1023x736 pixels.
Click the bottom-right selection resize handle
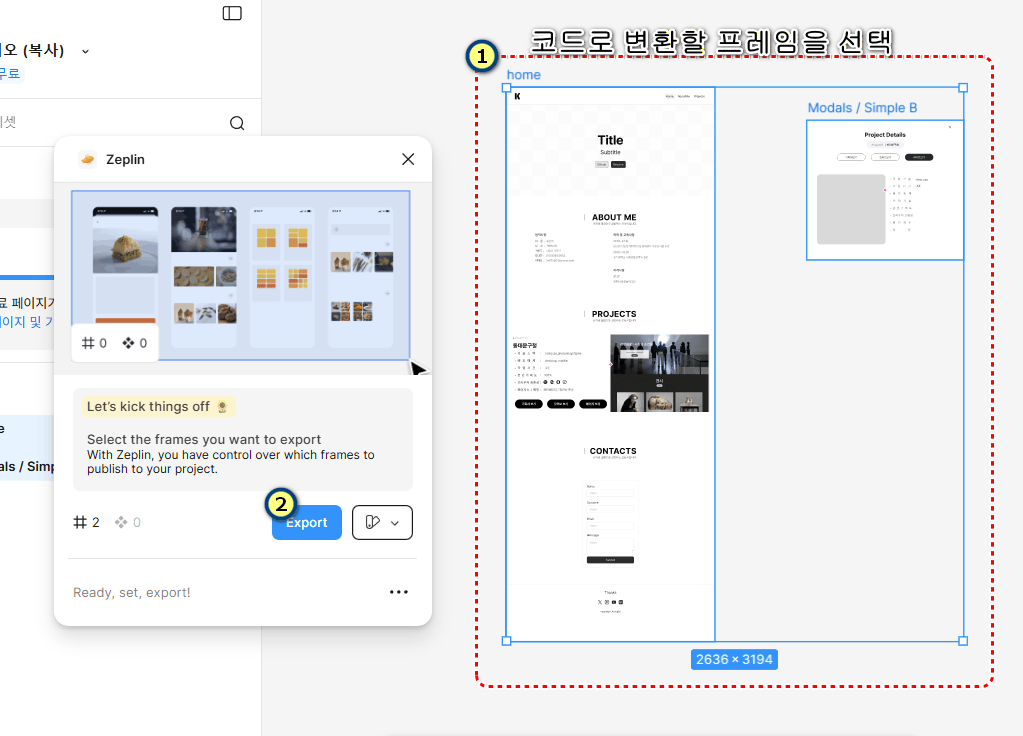(963, 640)
